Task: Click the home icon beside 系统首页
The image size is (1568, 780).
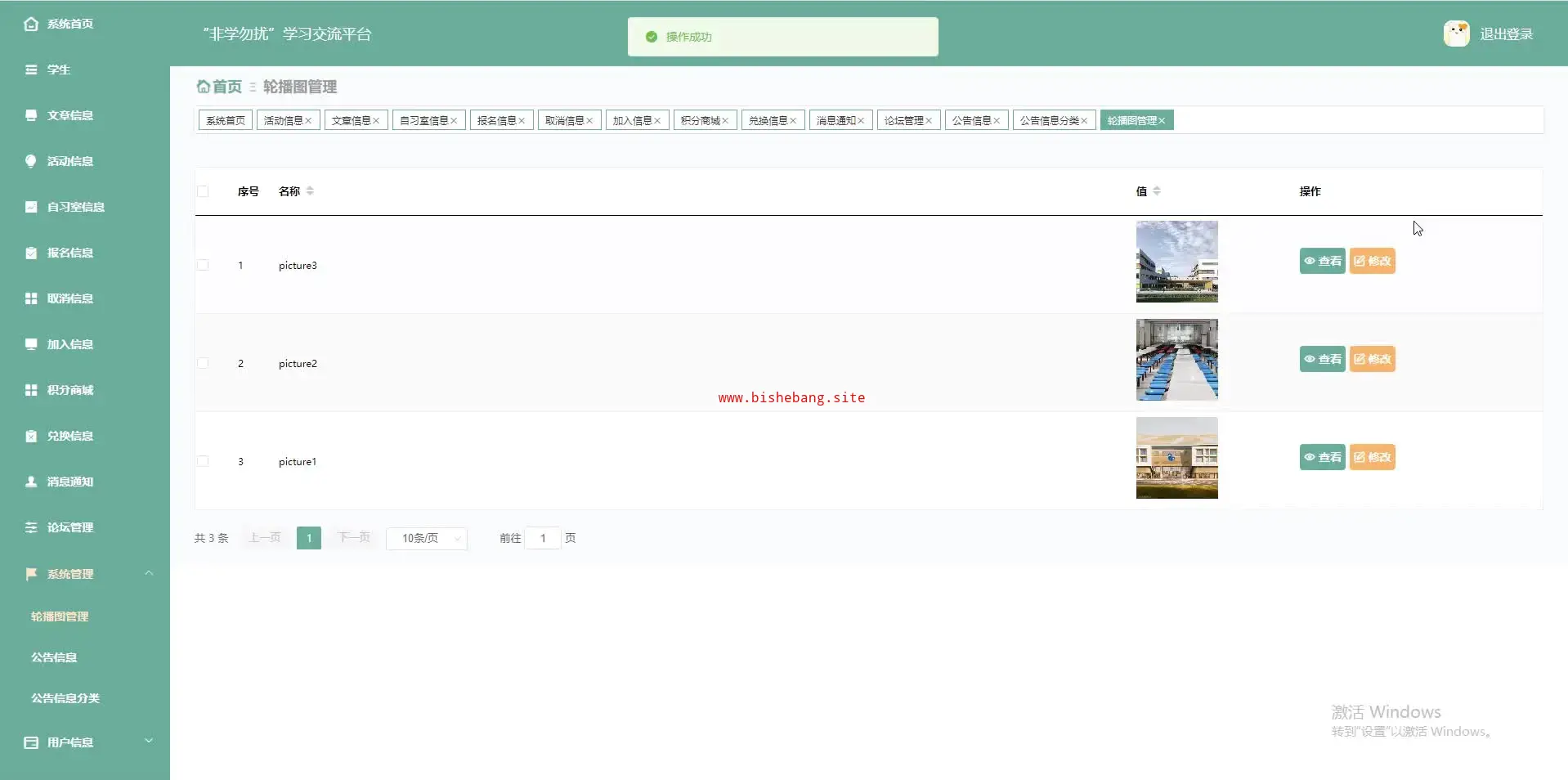Action: [31, 24]
